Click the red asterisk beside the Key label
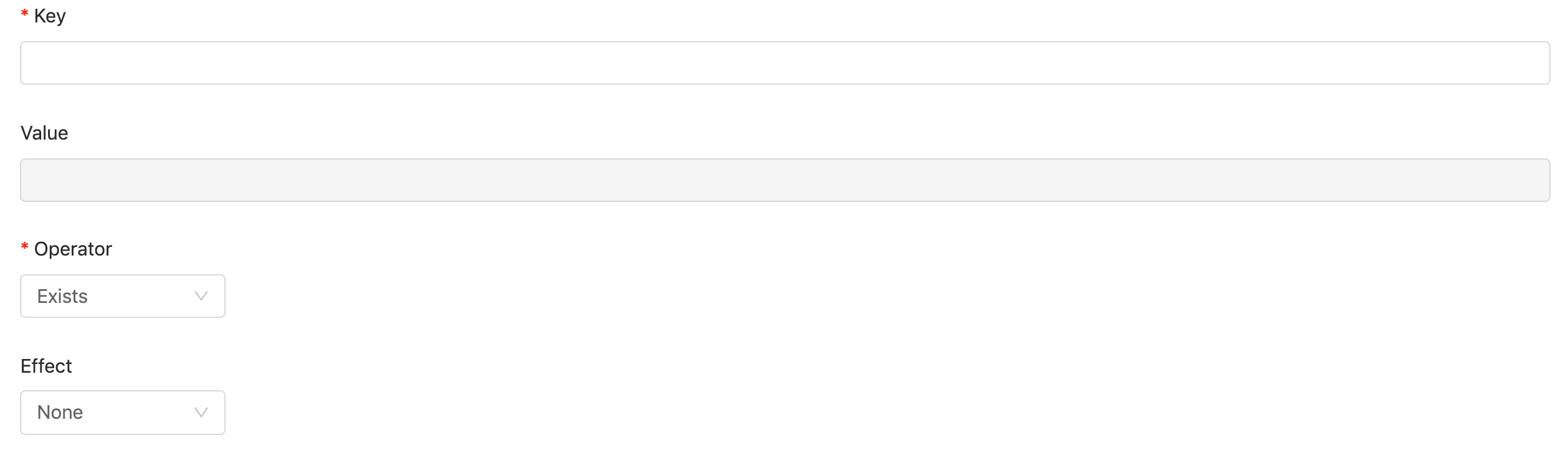Screen dimensions: 1568x455 click(24, 14)
